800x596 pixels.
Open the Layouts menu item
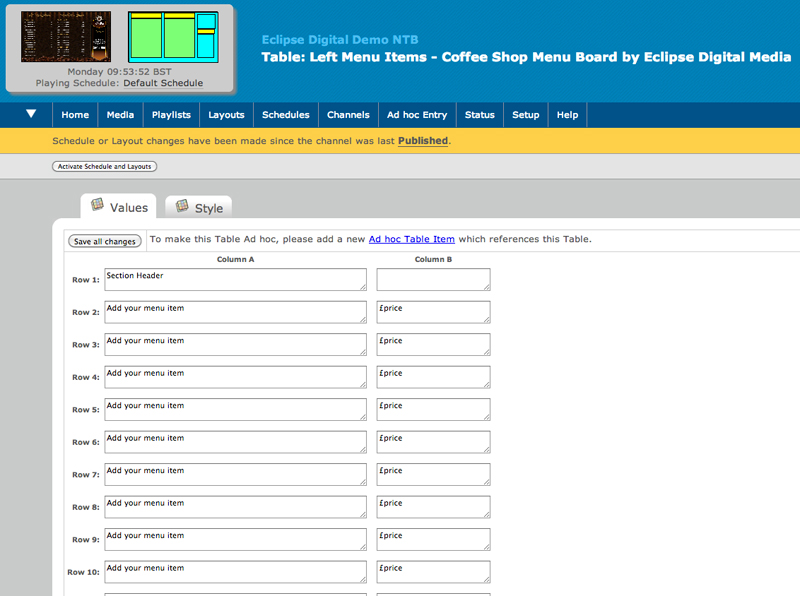227,115
